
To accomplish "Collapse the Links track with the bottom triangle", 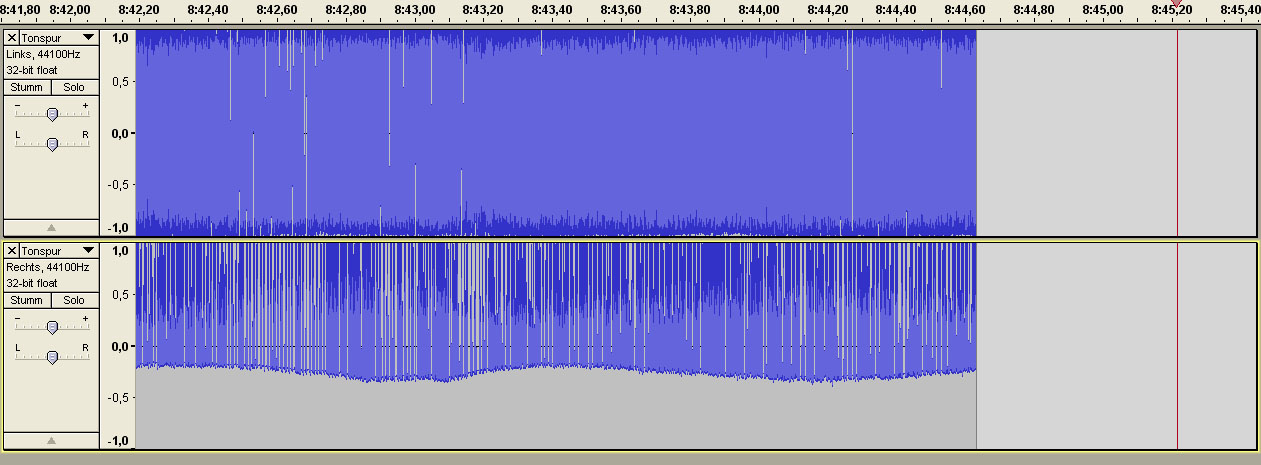I will 51,227.
